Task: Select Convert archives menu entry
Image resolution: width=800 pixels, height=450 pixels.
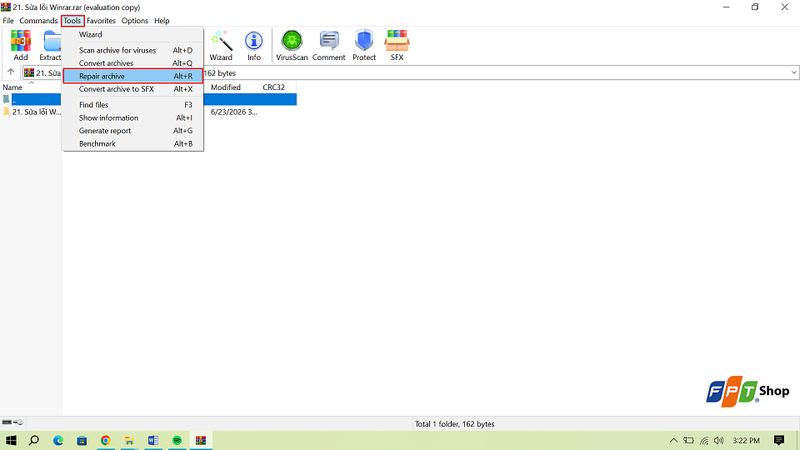Action: tap(133, 63)
